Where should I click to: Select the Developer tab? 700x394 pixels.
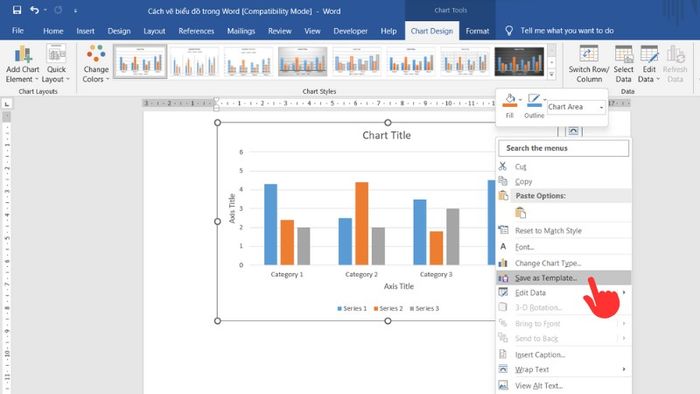(x=350, y=31)
